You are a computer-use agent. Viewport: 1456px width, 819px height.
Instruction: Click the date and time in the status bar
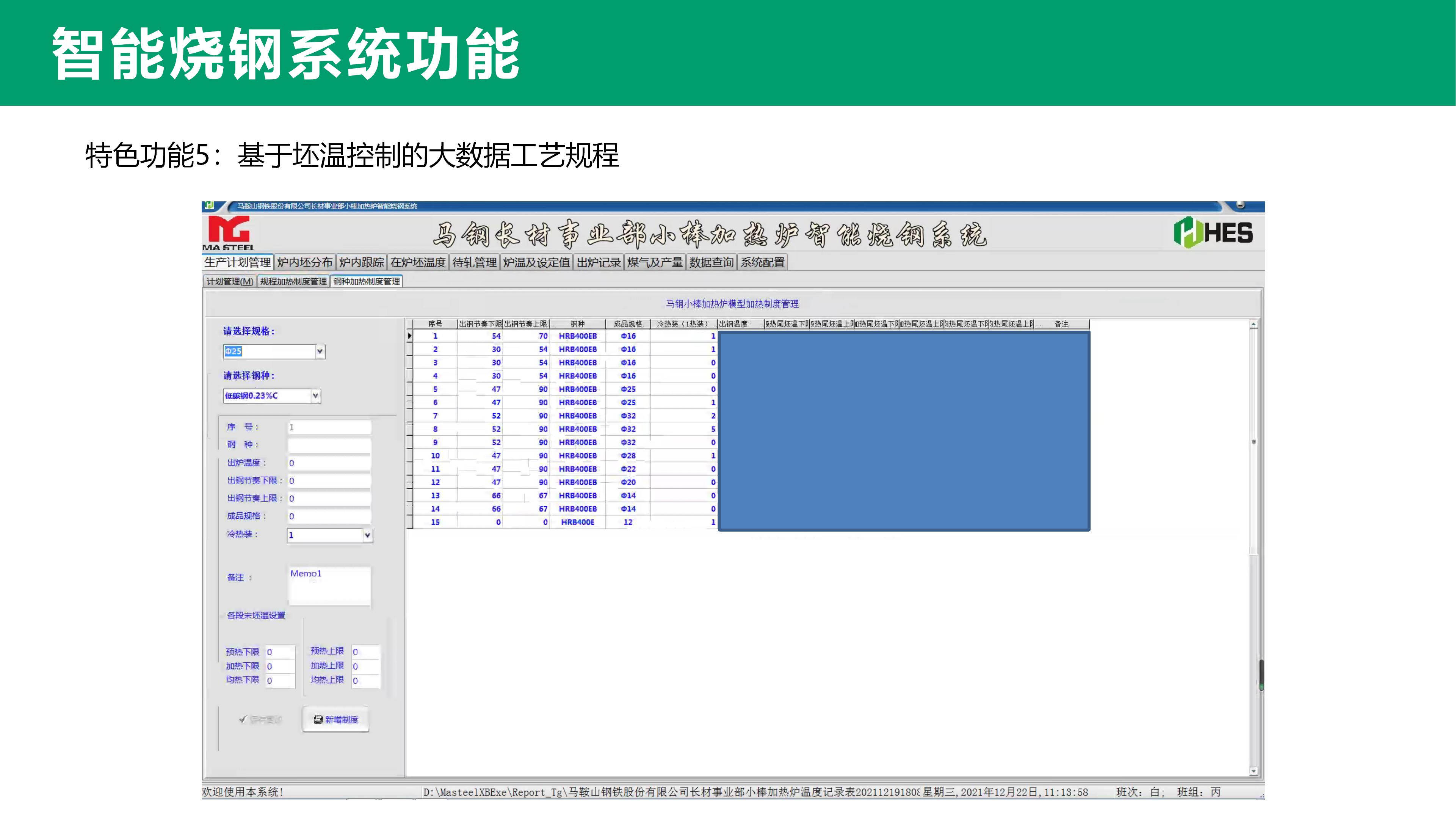[1006, 792]
